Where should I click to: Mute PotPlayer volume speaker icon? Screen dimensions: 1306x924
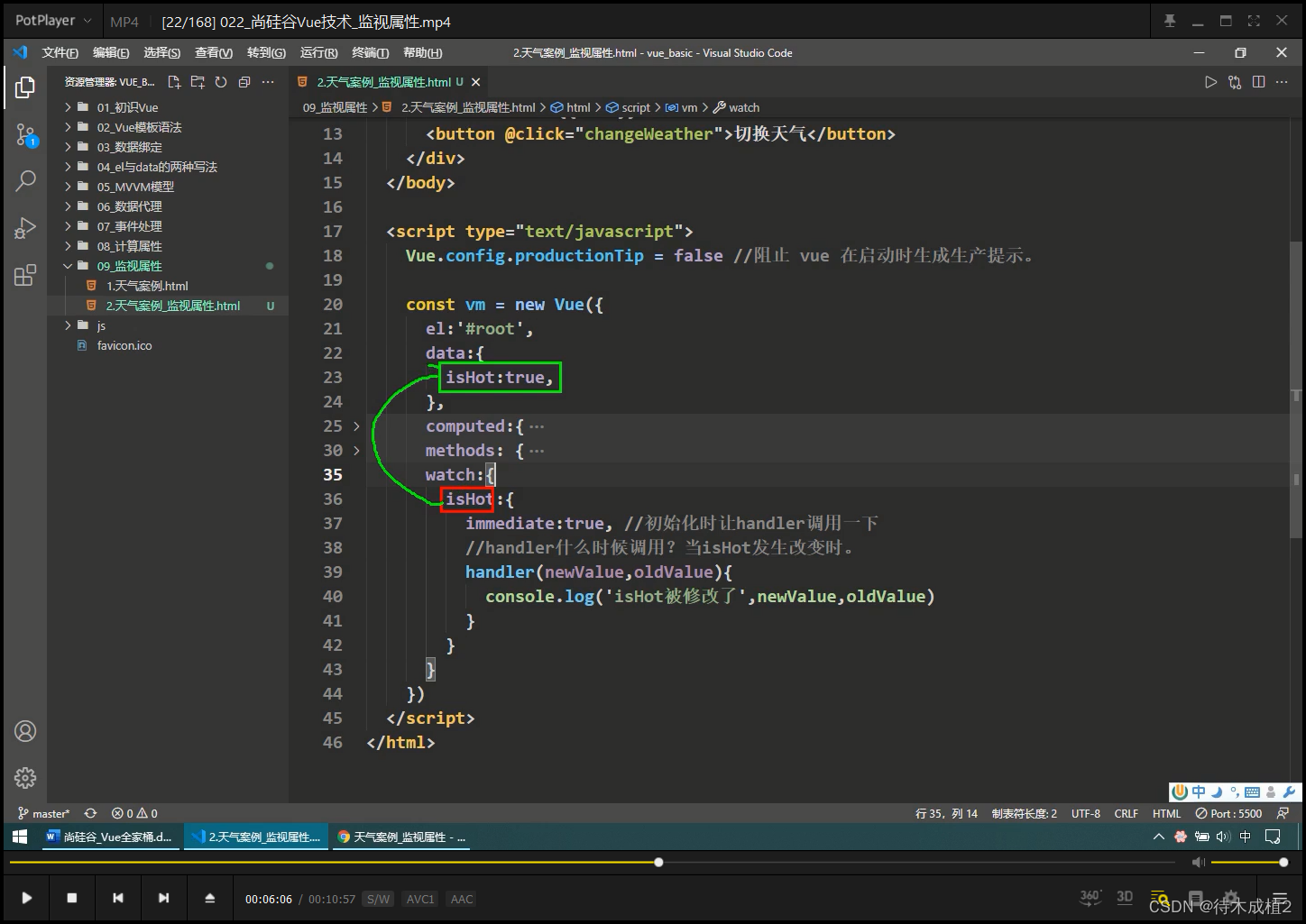point(1198,863)
